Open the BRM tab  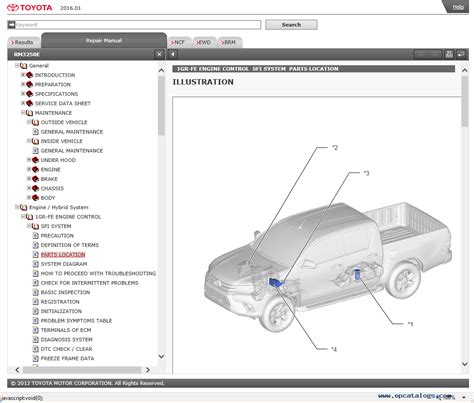pyautogui.click(x=230, y=42)
